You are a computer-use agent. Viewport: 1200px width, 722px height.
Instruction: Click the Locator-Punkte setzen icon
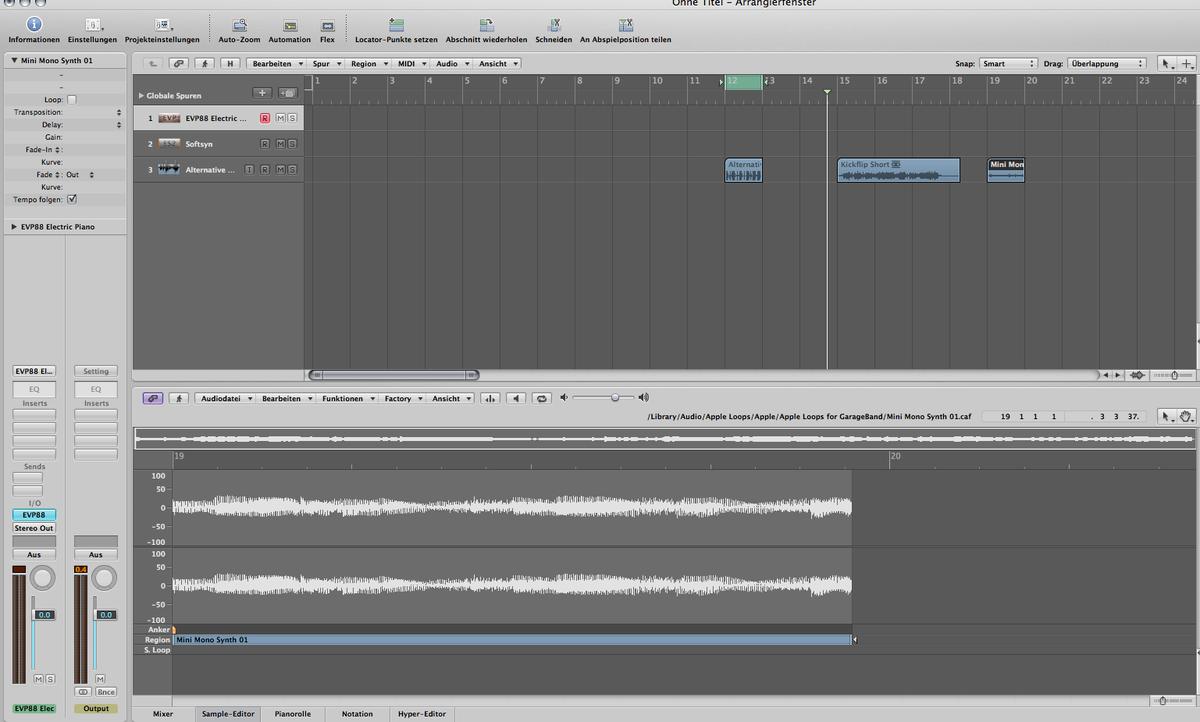coord(396,24)
